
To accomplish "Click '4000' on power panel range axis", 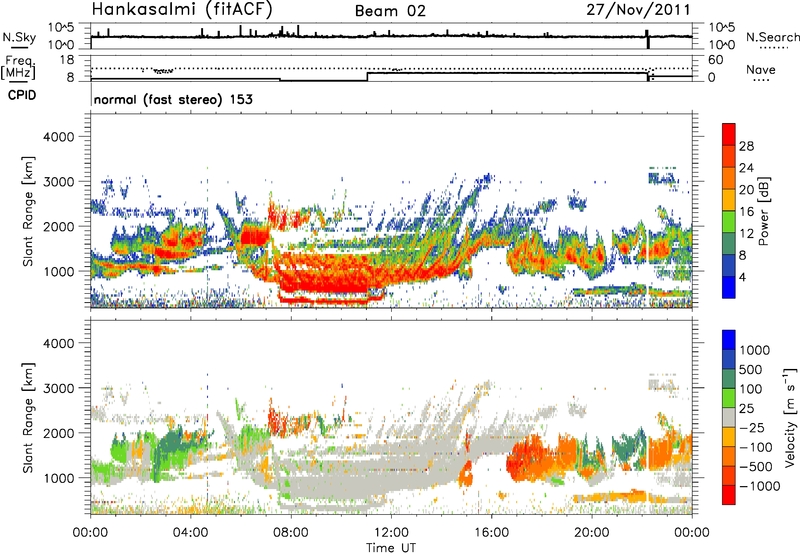I will 58,137.
